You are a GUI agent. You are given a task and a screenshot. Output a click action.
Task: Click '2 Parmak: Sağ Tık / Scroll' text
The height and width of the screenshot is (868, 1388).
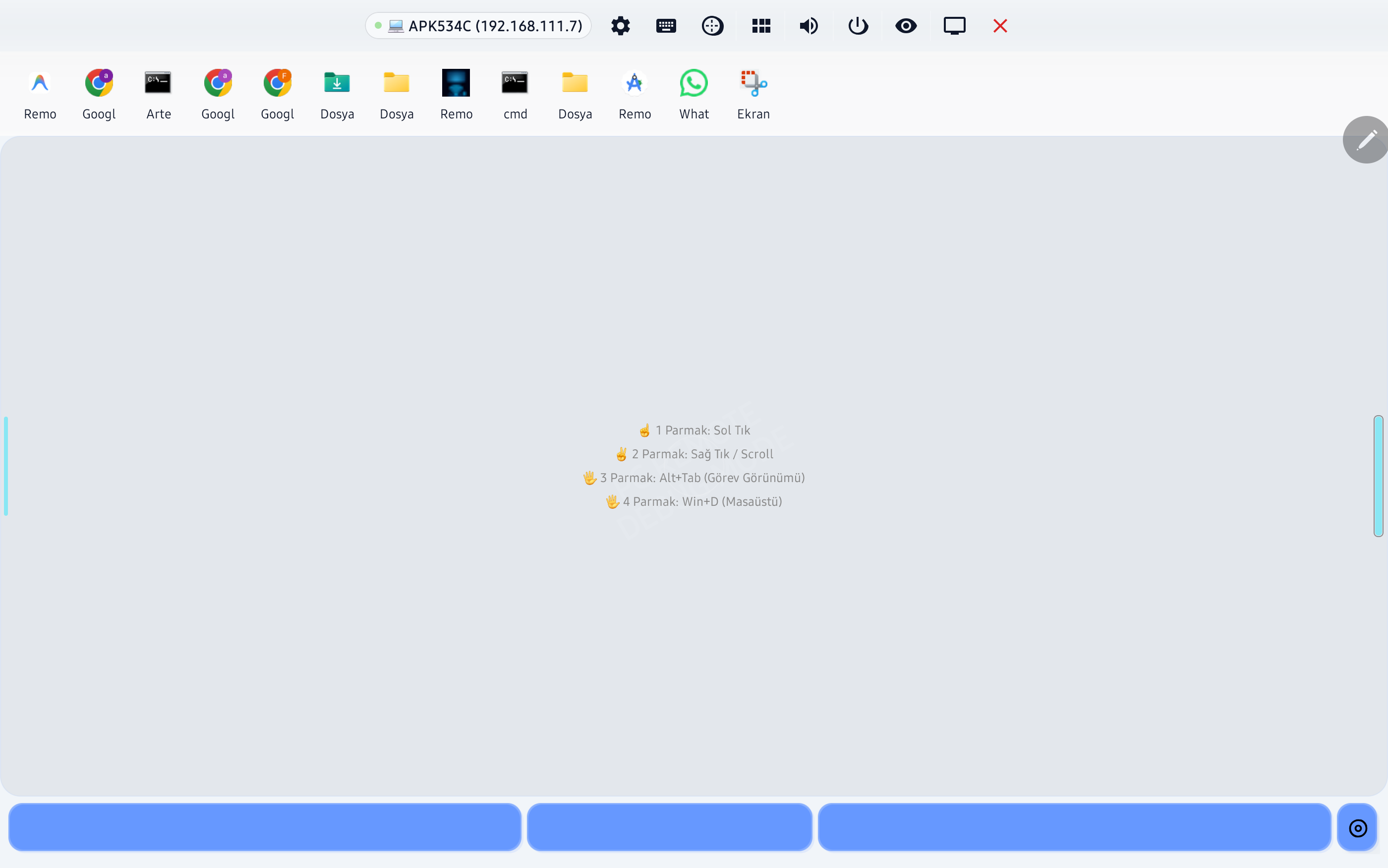tap(694, 454)
